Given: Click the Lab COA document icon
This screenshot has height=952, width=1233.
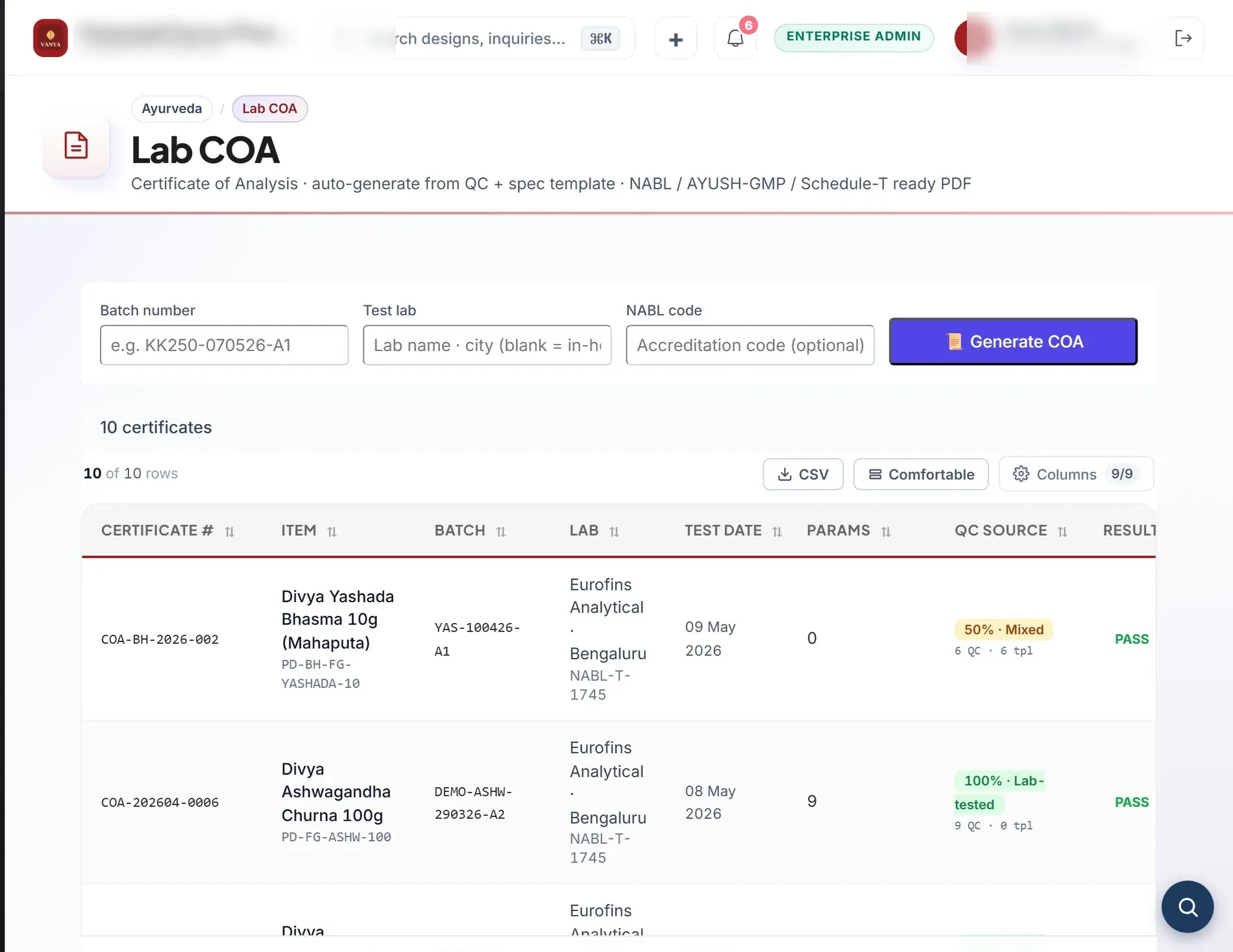Looking at the screenshot, I should point(76,145).
